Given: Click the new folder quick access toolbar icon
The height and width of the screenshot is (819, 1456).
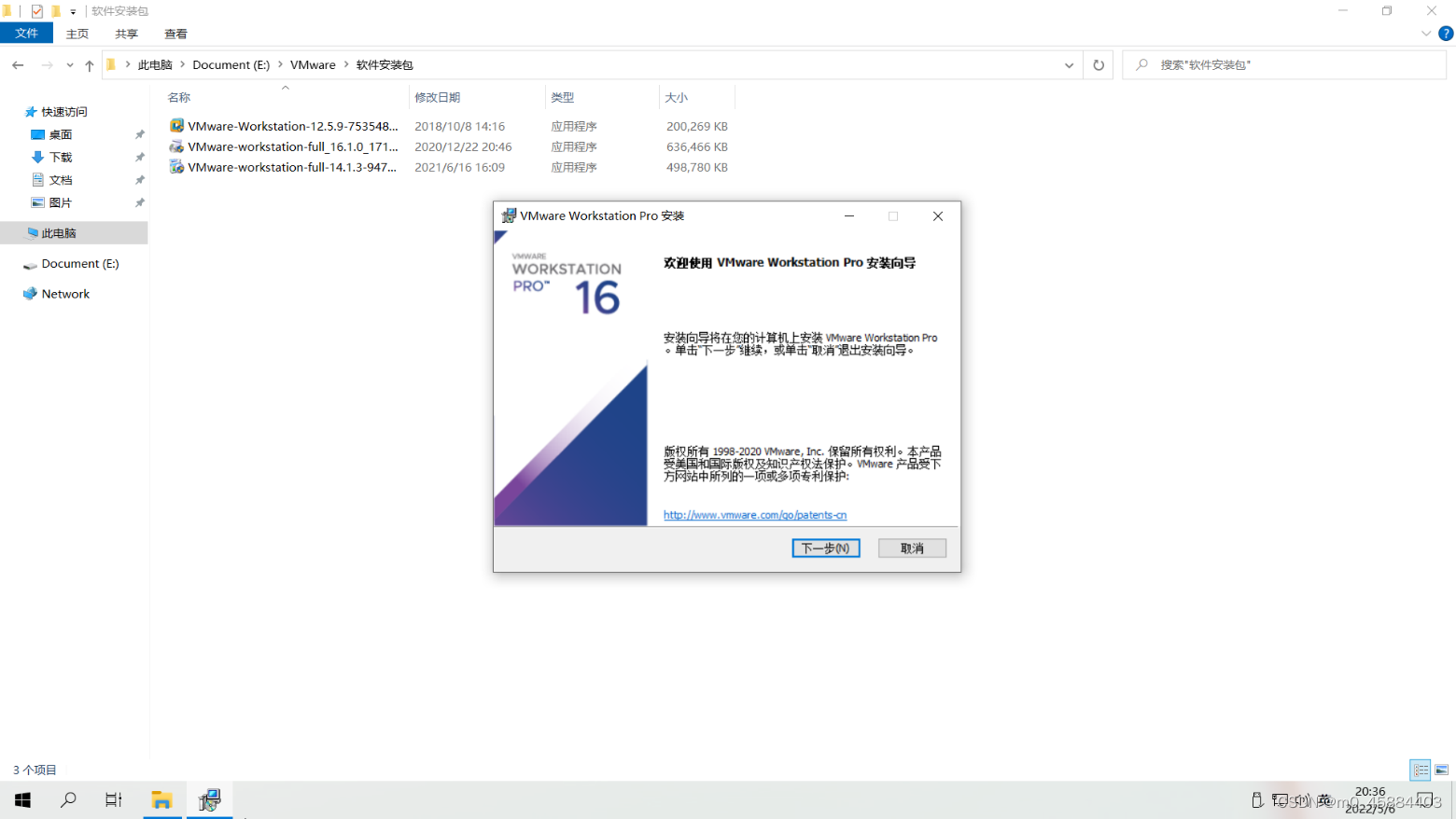Looking at the screenshot, I should [56, 11].
